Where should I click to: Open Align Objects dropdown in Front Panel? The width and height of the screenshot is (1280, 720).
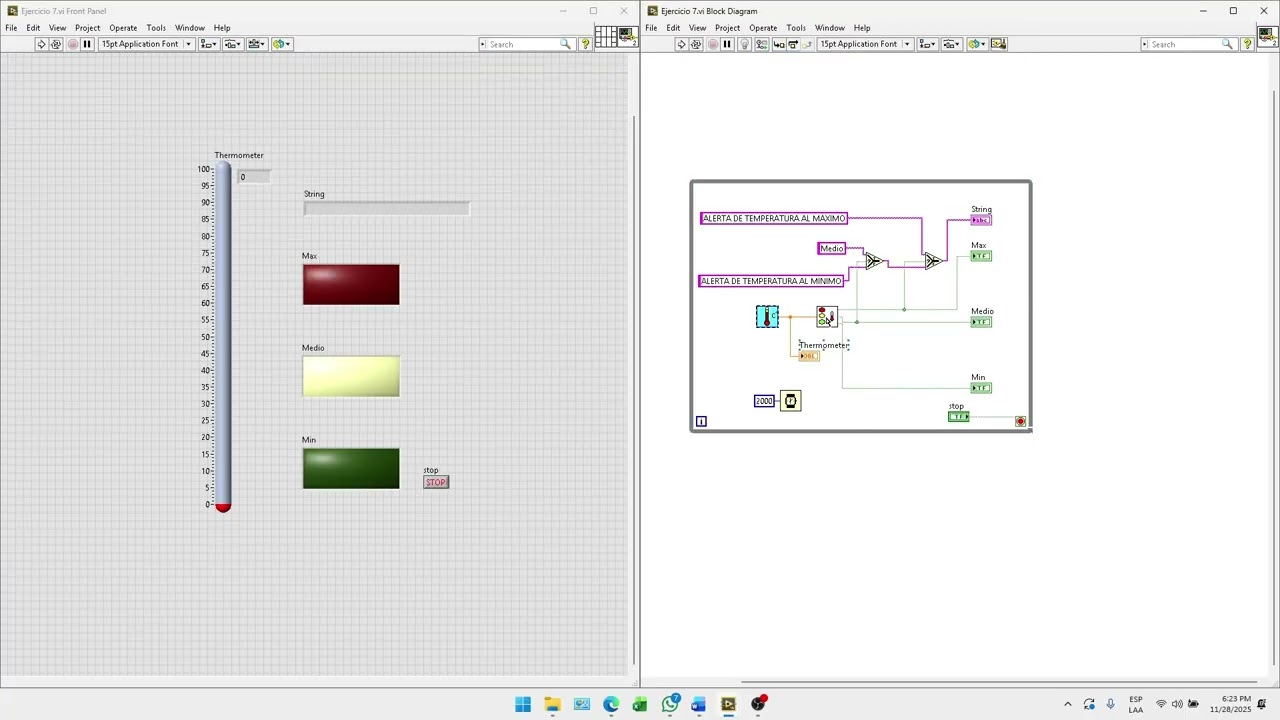(x=209, y=44)
